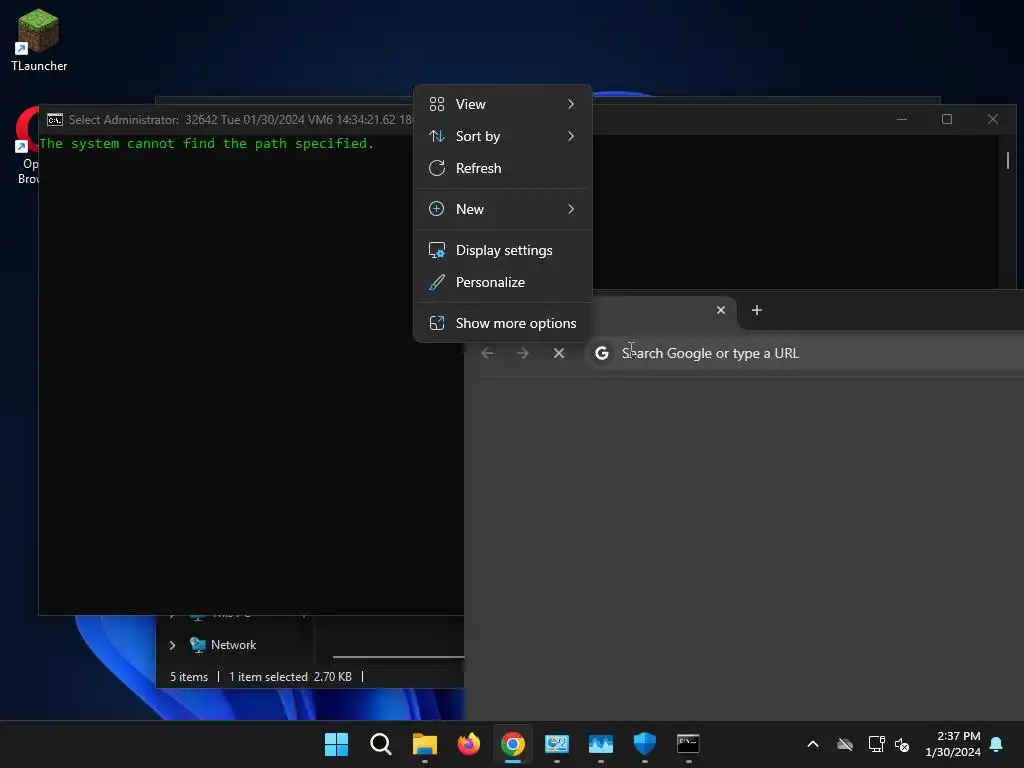Open the Windows Start menu

pos(336,744)
